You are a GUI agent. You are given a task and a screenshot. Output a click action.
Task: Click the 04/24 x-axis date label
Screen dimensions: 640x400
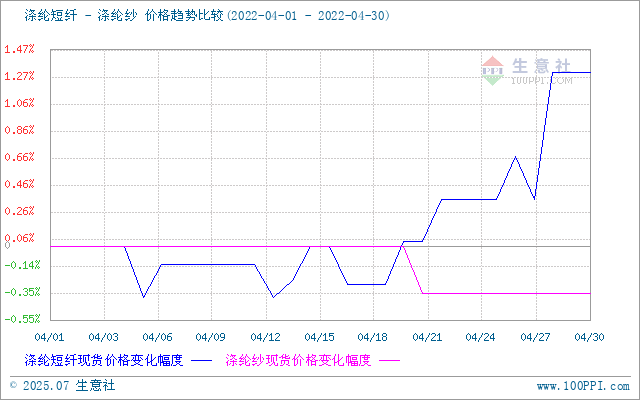(480, 337)
